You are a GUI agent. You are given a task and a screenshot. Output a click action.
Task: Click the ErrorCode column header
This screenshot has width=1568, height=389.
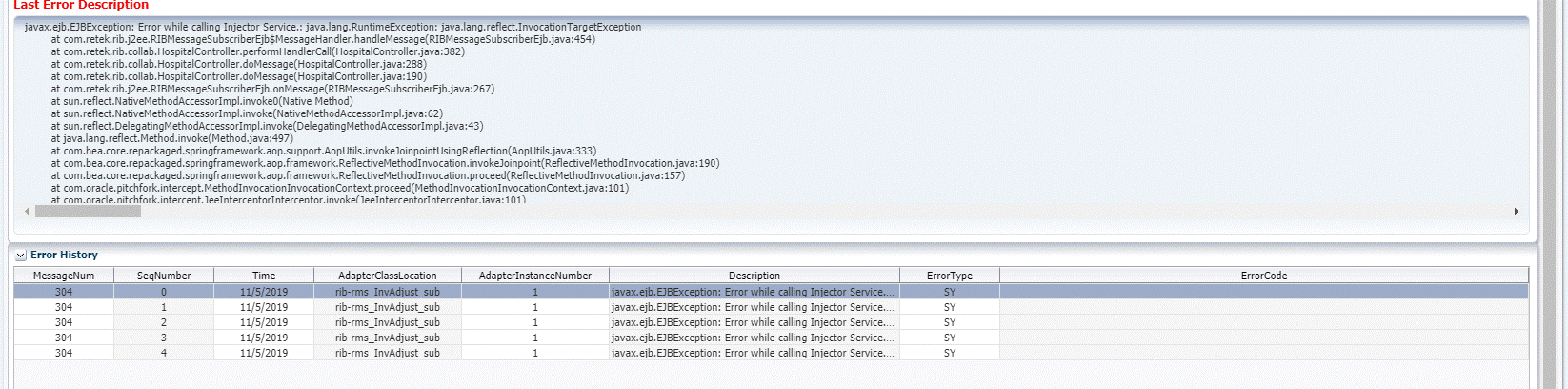pyautogui.click(x=1264, y=276)
